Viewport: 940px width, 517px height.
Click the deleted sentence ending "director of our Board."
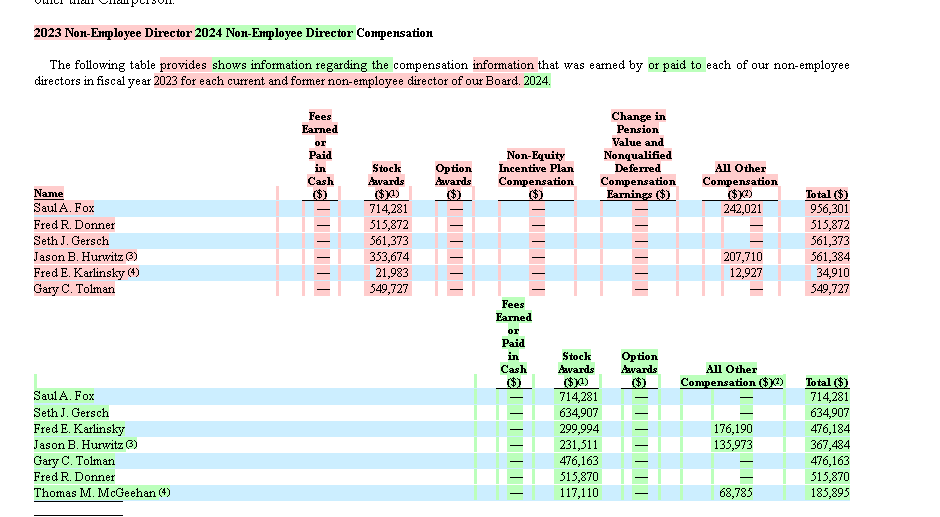pos(338,81)
